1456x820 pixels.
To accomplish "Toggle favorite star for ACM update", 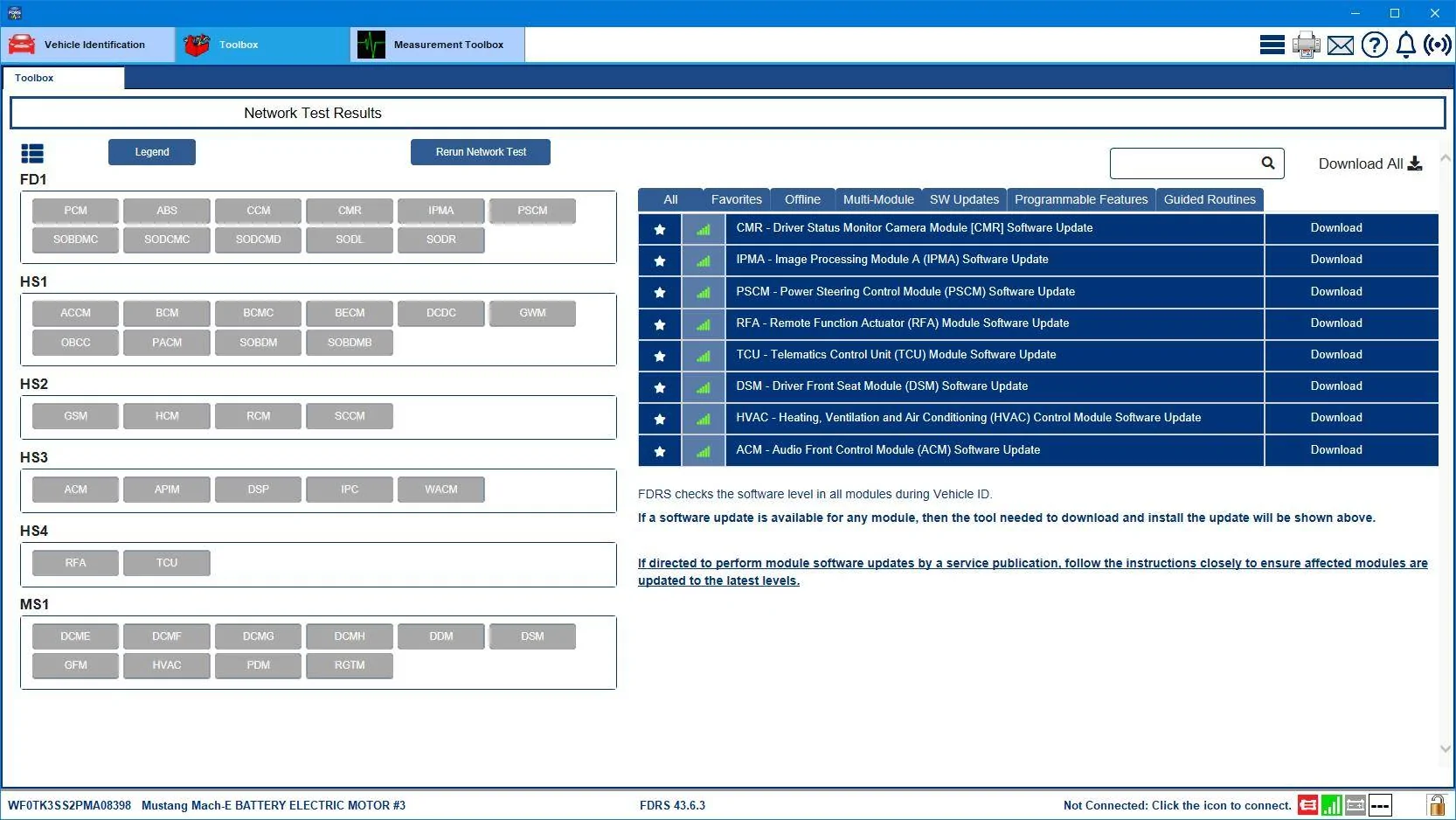I will pyautogui.click(x=660, y=451).
